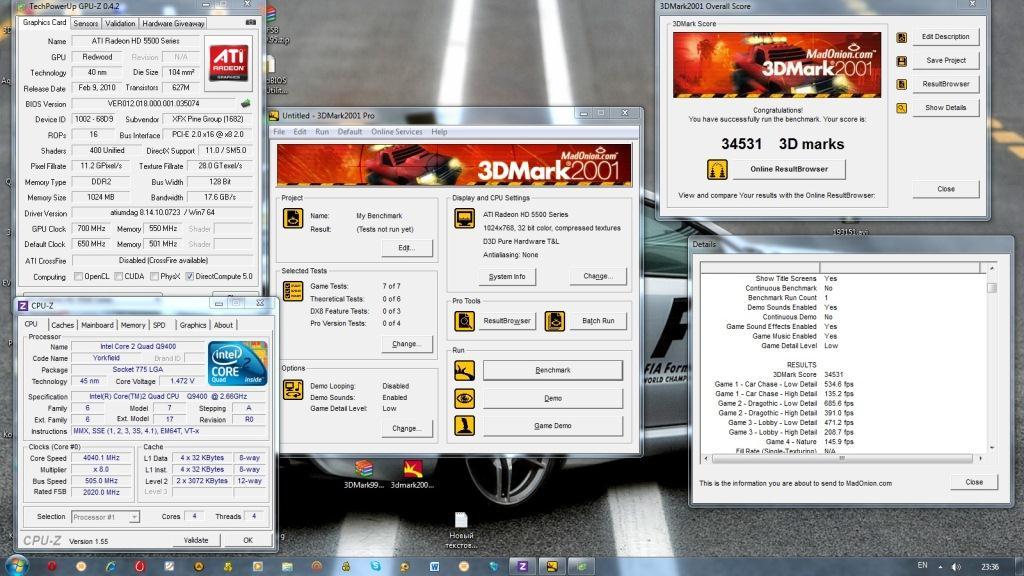Click the Benchmark run icon
Image resolution: width=1024 pixels, height=576 pixels.
[464, 370]
